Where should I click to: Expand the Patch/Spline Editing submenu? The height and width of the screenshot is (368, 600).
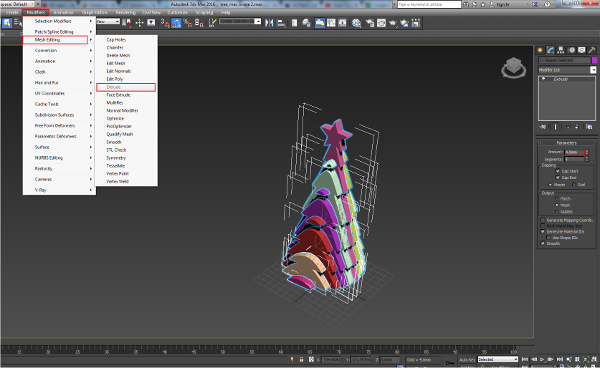coord(59,32)
